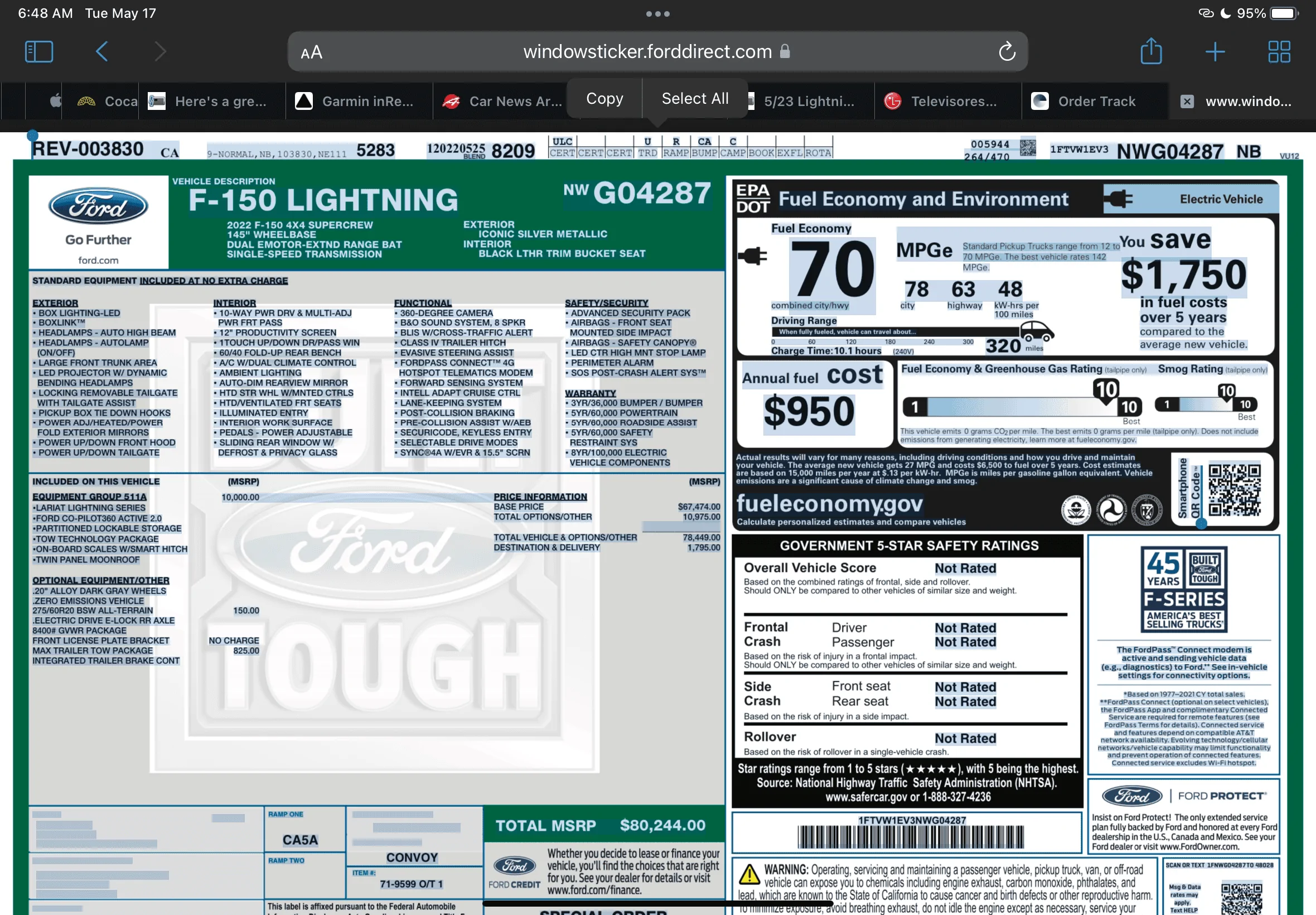Viewport: 1316px width, 915px height.
Task: Tap the top-left text selection handle
Action: (x=33, y=136)
